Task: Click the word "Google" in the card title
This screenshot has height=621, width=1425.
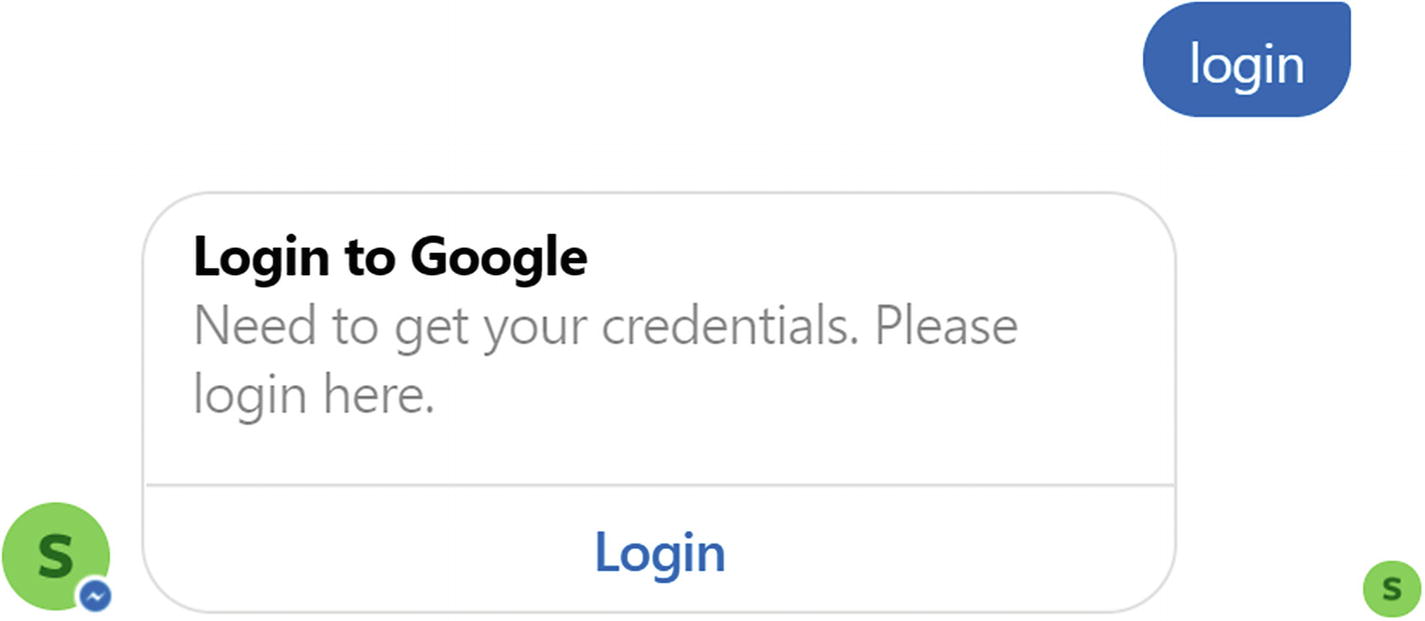Action: pyautogui.click(x=498, y=258)
